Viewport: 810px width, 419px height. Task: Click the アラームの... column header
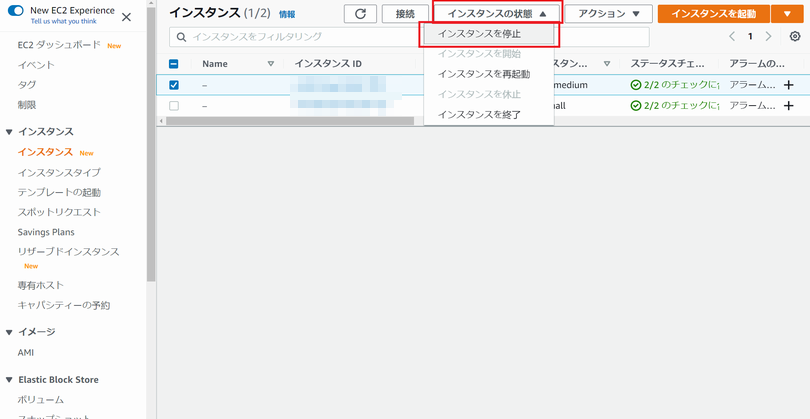pyautogui.click(x=757, y=64)
